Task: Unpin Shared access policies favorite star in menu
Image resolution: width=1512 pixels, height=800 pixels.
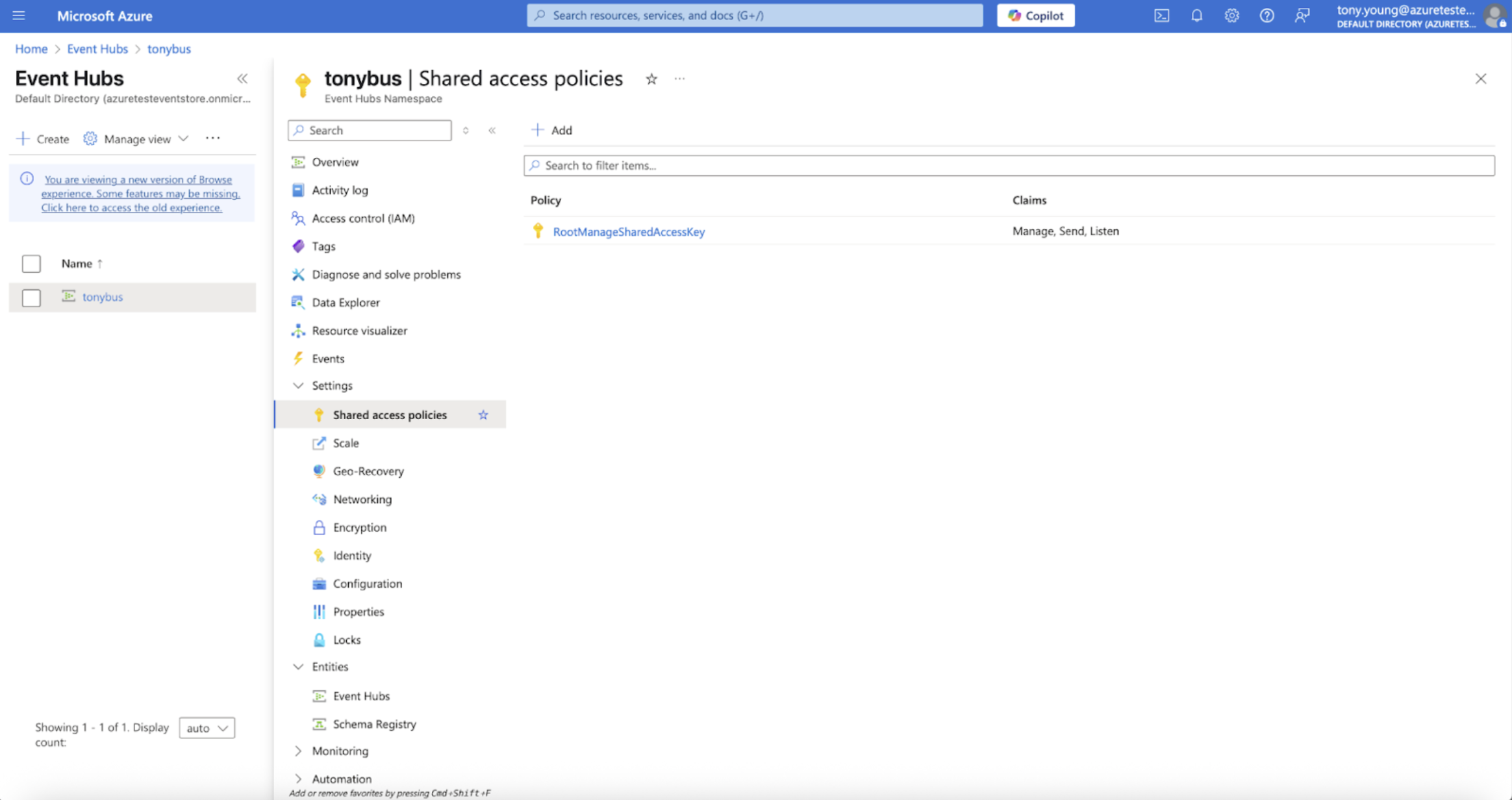Action: click(x=483, y=415)
